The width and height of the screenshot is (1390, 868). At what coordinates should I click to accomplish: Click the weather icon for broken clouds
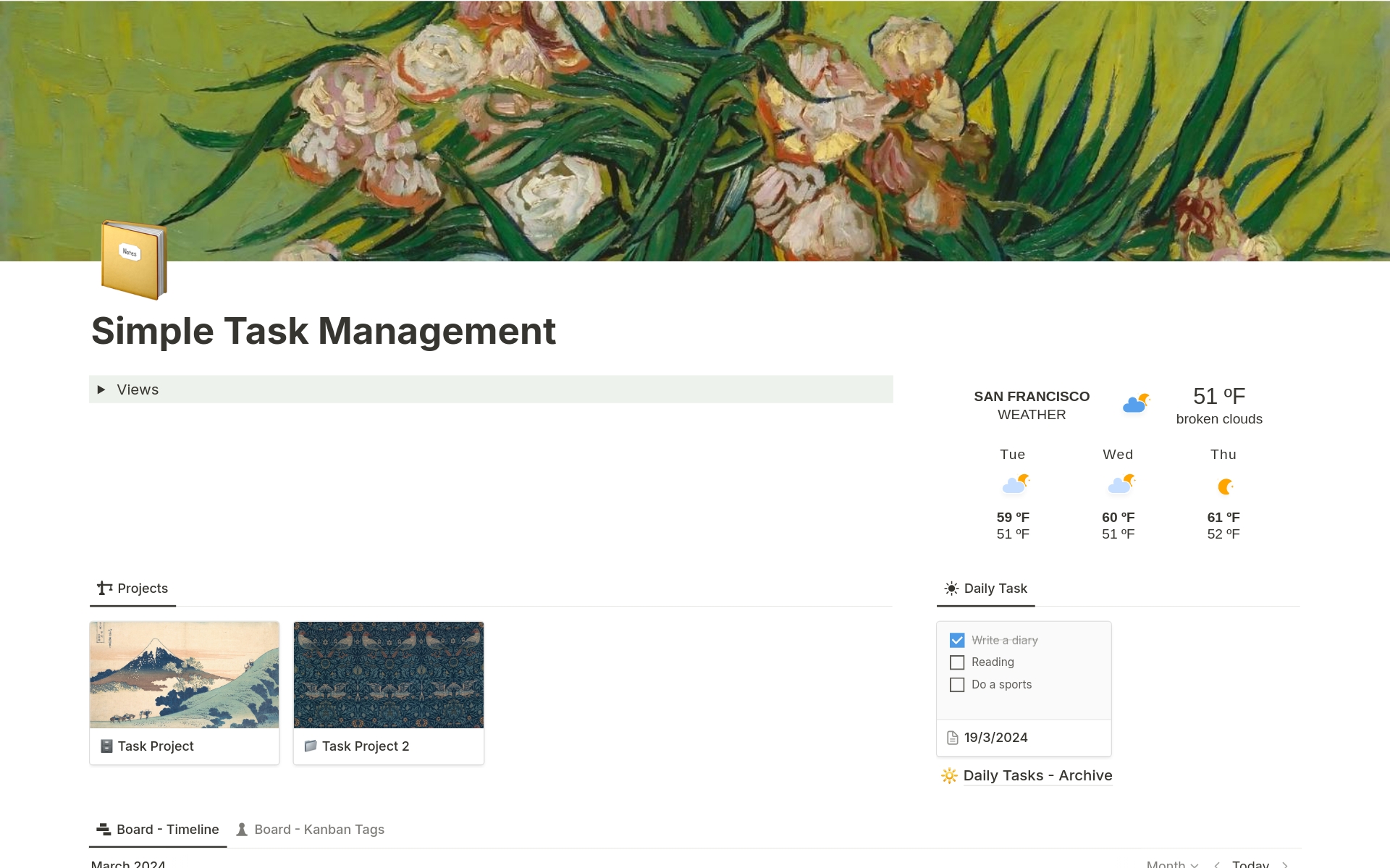click(x=1134, y=403)
